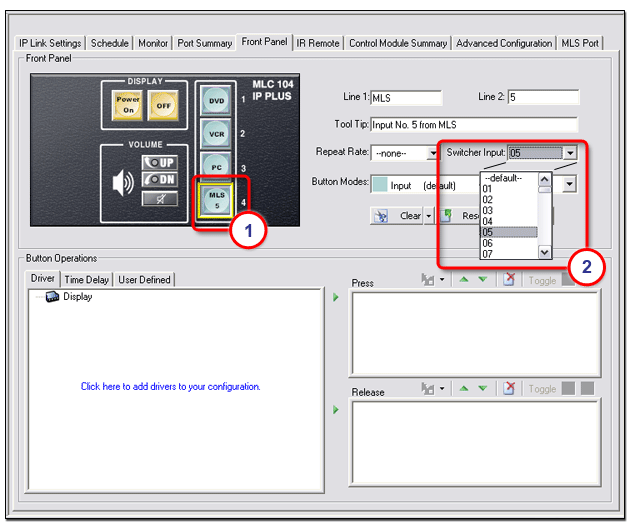630x526 pixels.
Task: Select the User Defined tab
Action: 144,280
